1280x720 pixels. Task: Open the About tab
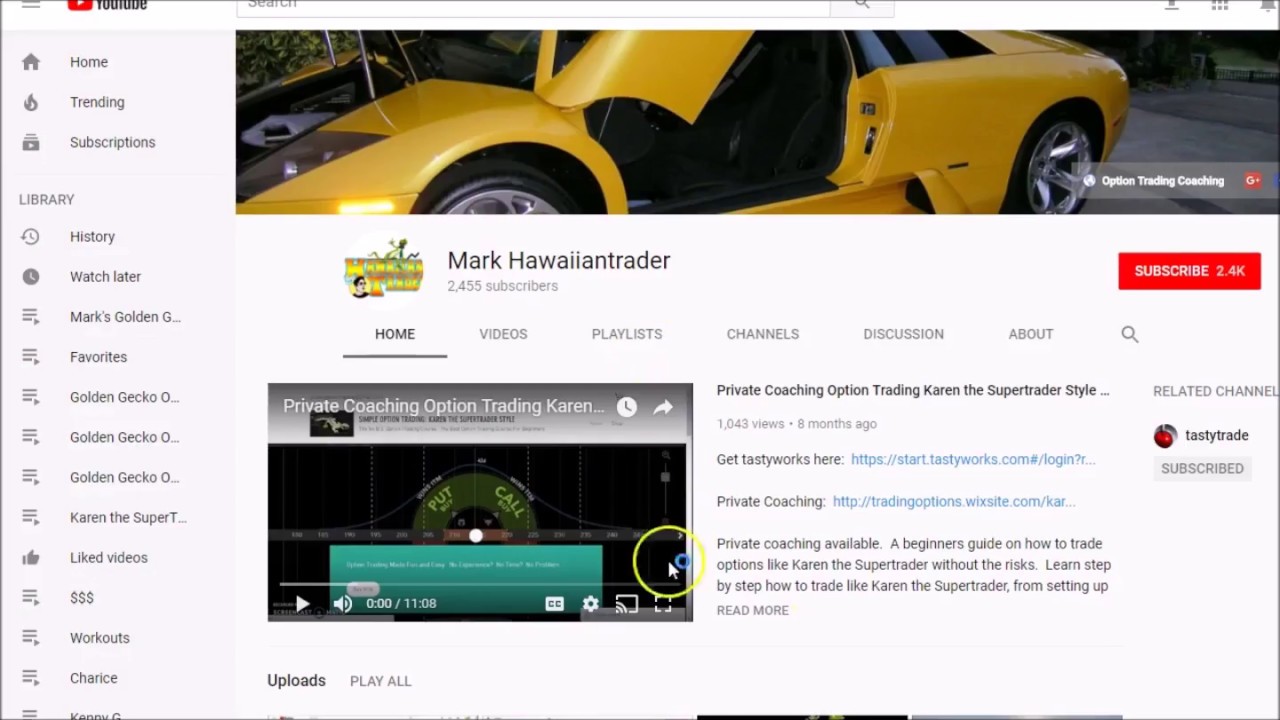click(x=1031, y=334)
